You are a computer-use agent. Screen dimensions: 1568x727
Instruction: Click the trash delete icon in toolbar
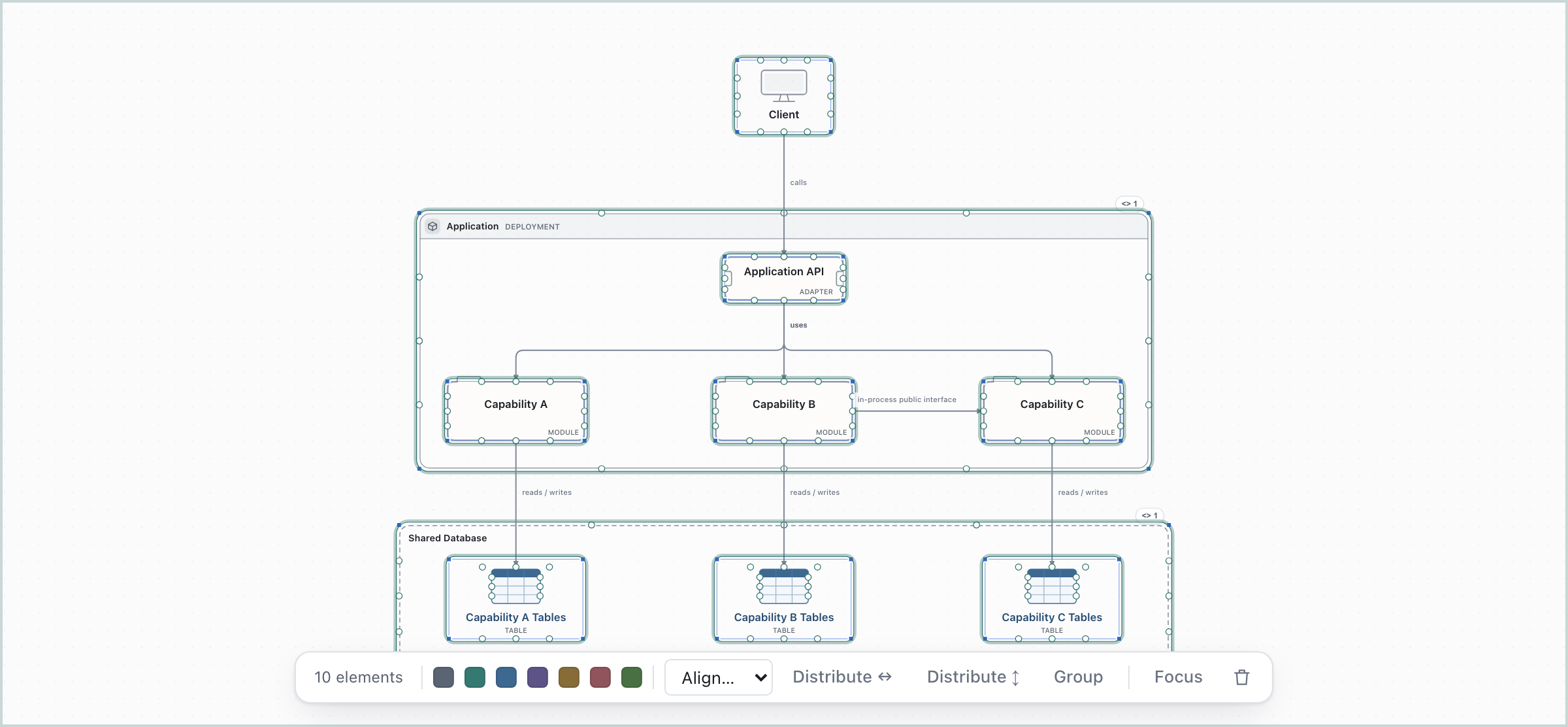(x=1241, y=677)
